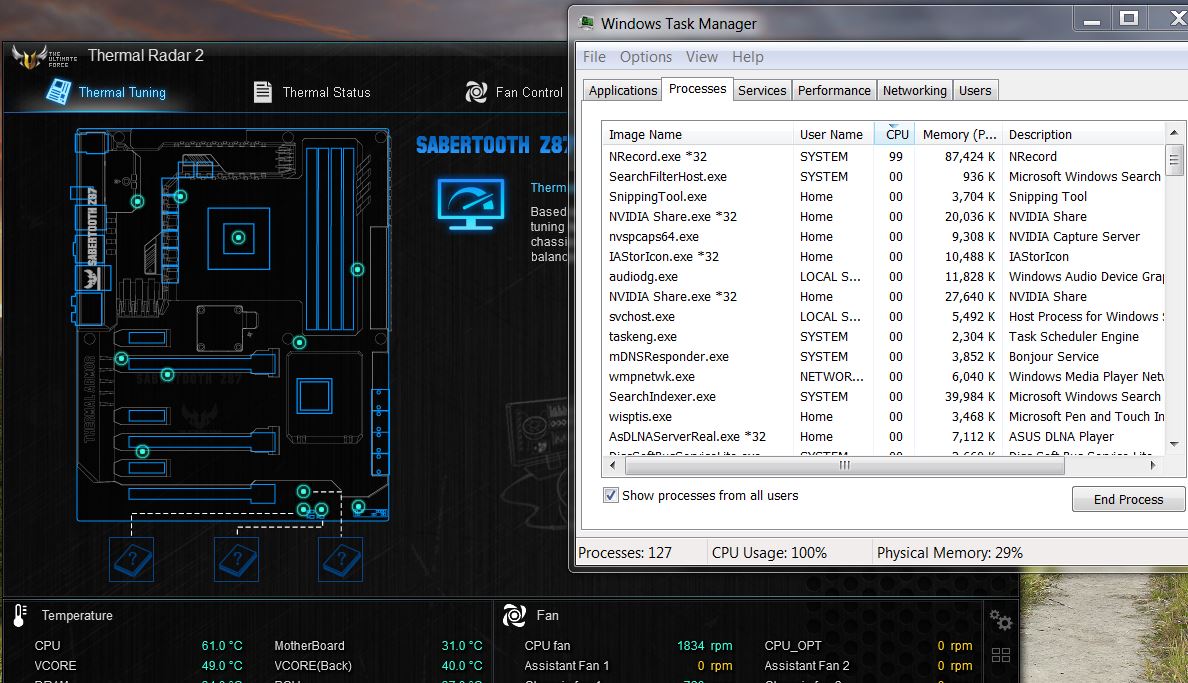This screenshot has width=1188, height=683.
Task: Click the horizontal scrollbar thumb in process list
Action: (x=843, y=465)
